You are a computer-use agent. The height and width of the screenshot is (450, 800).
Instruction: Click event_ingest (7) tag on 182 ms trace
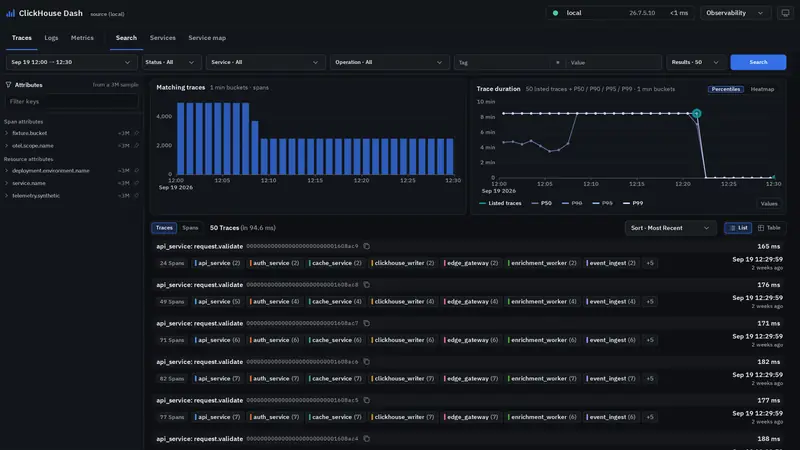click(611, 379)
